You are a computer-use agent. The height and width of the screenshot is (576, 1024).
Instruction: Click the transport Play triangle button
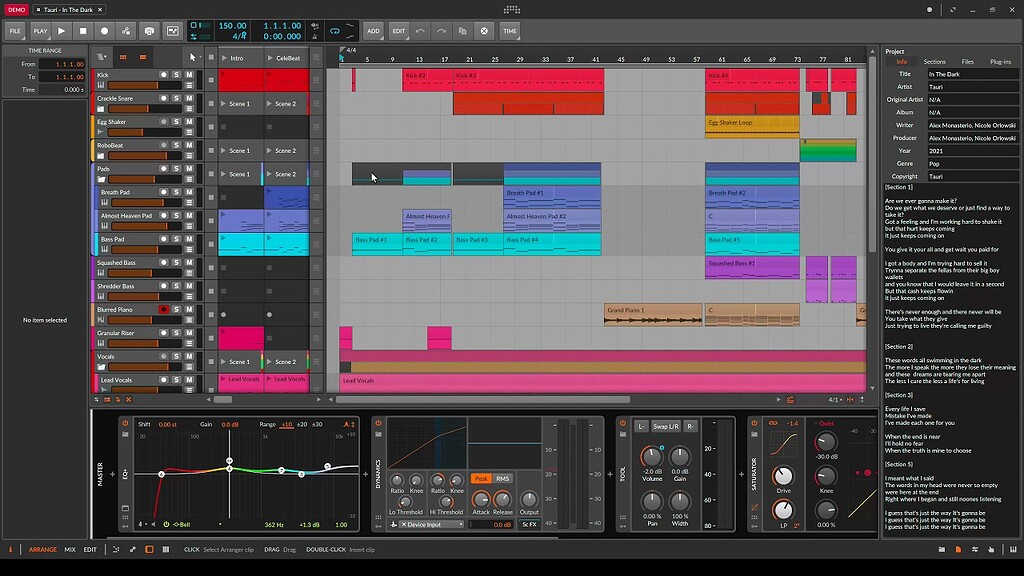pyautogui.click(x=62, y=31)
